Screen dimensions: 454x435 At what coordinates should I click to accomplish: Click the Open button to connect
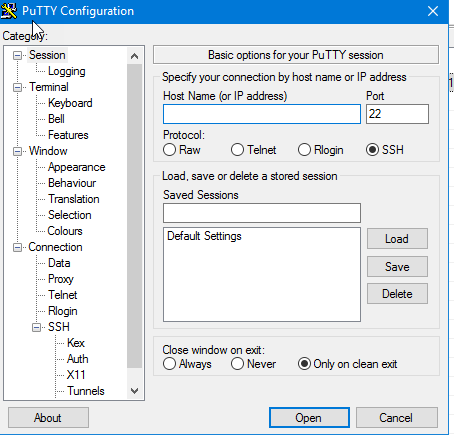click(309, 417)
